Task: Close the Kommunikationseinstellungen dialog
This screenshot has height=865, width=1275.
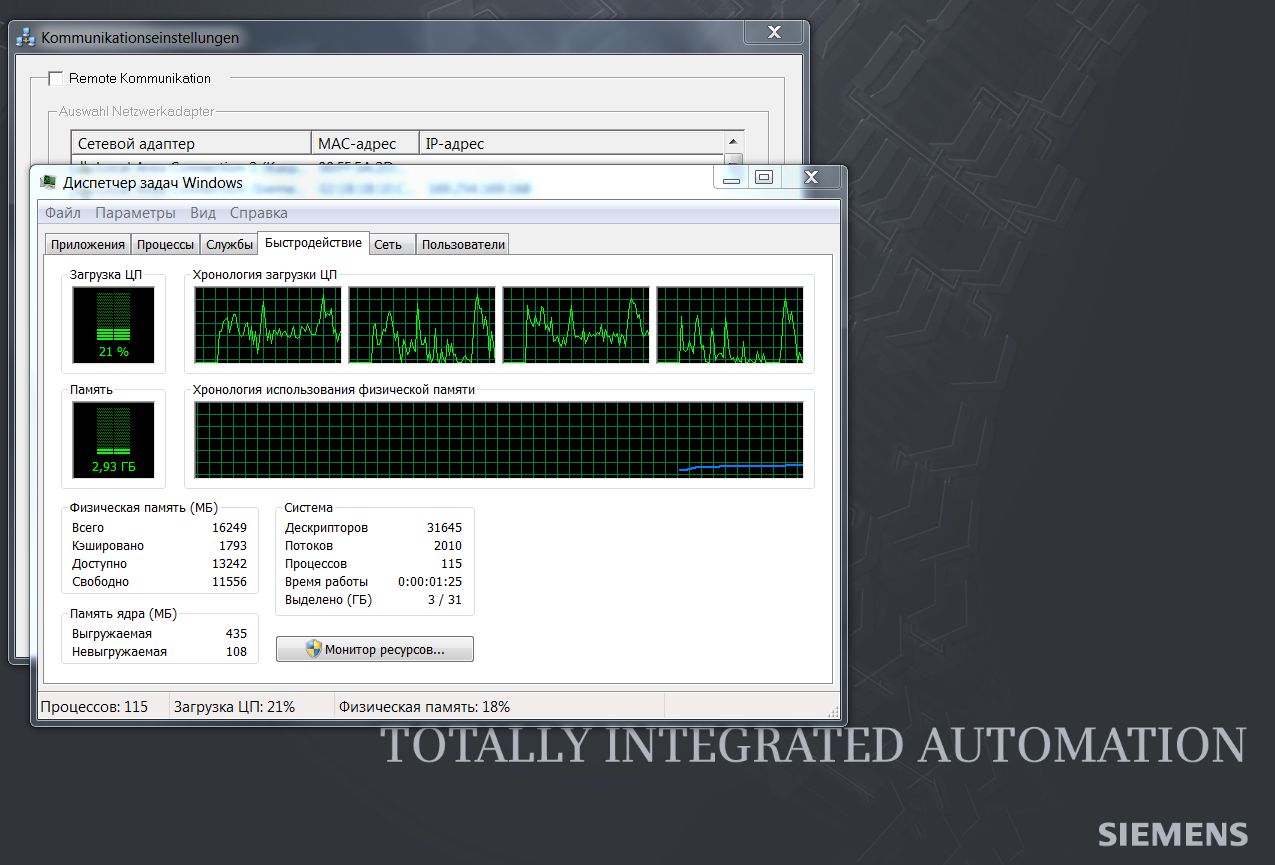Action: 775,33
